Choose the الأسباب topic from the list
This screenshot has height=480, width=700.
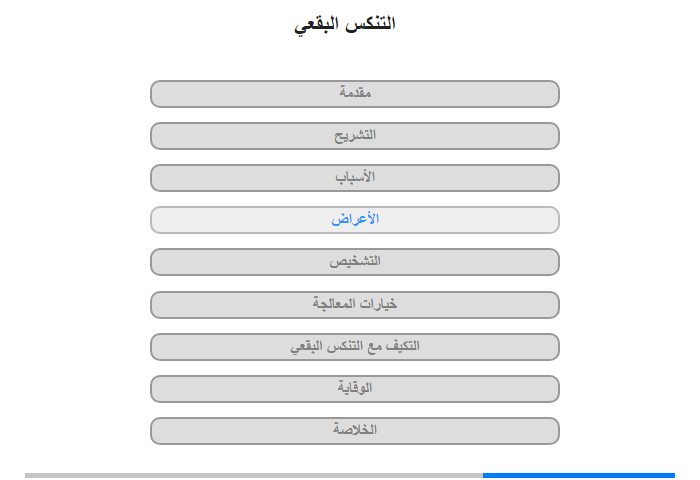[x=354, y=178]
